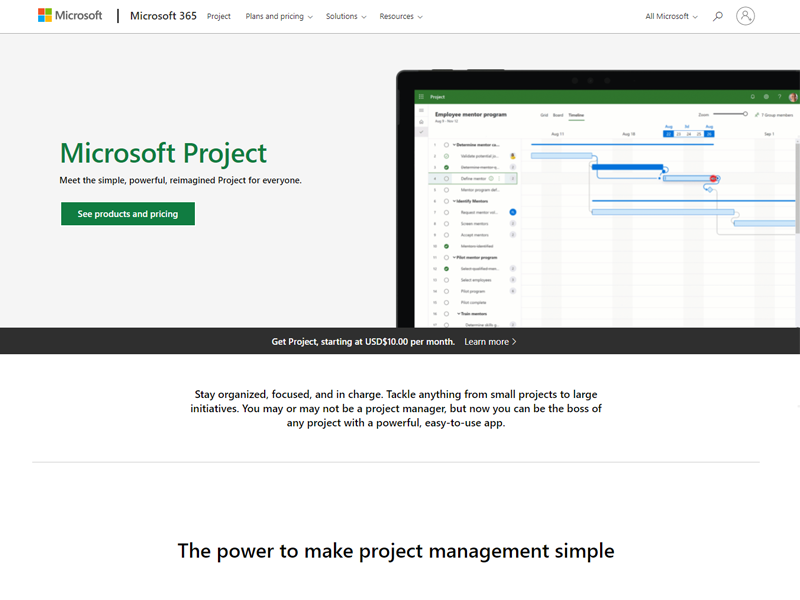Mark Mentor program def... task complete
This screenshot has height=600, width=800.
tap(446, 190)
